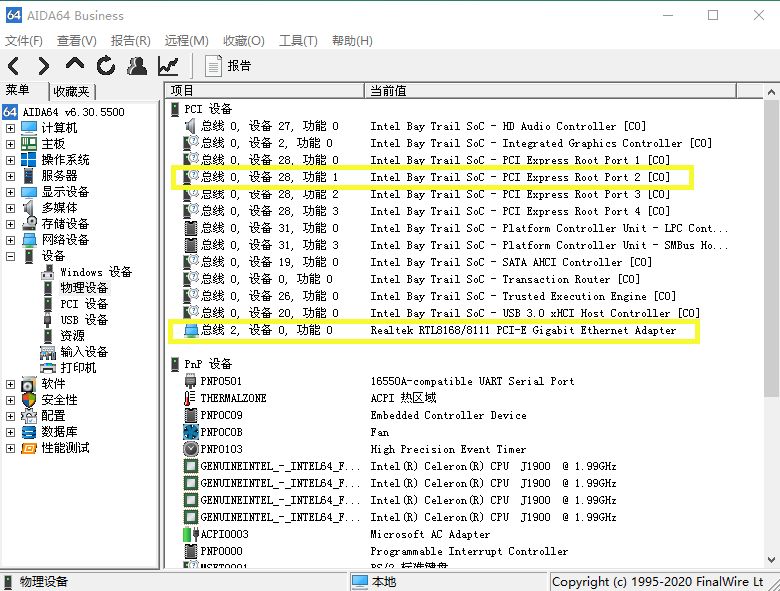Click the 存储设备 storage icon

tap(29, 223)
